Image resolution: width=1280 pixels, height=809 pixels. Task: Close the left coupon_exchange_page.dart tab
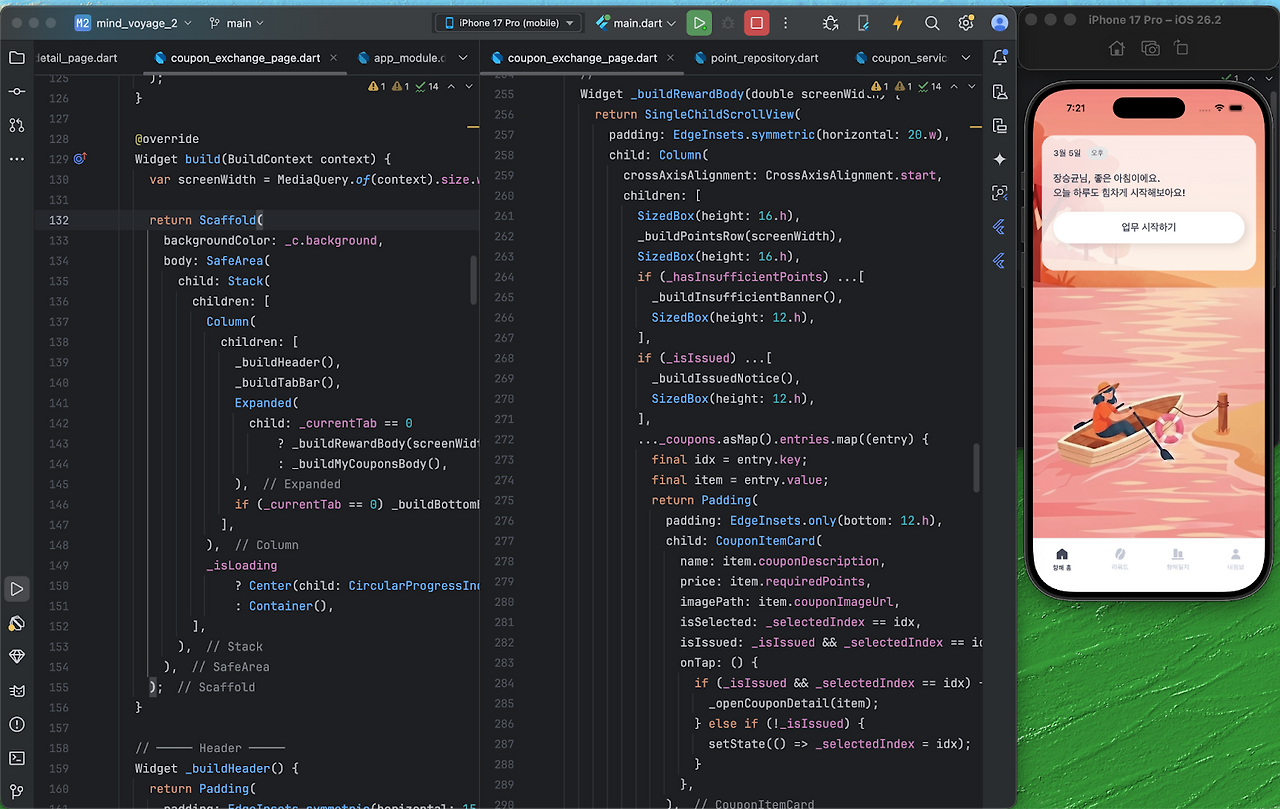pos(334,58)
